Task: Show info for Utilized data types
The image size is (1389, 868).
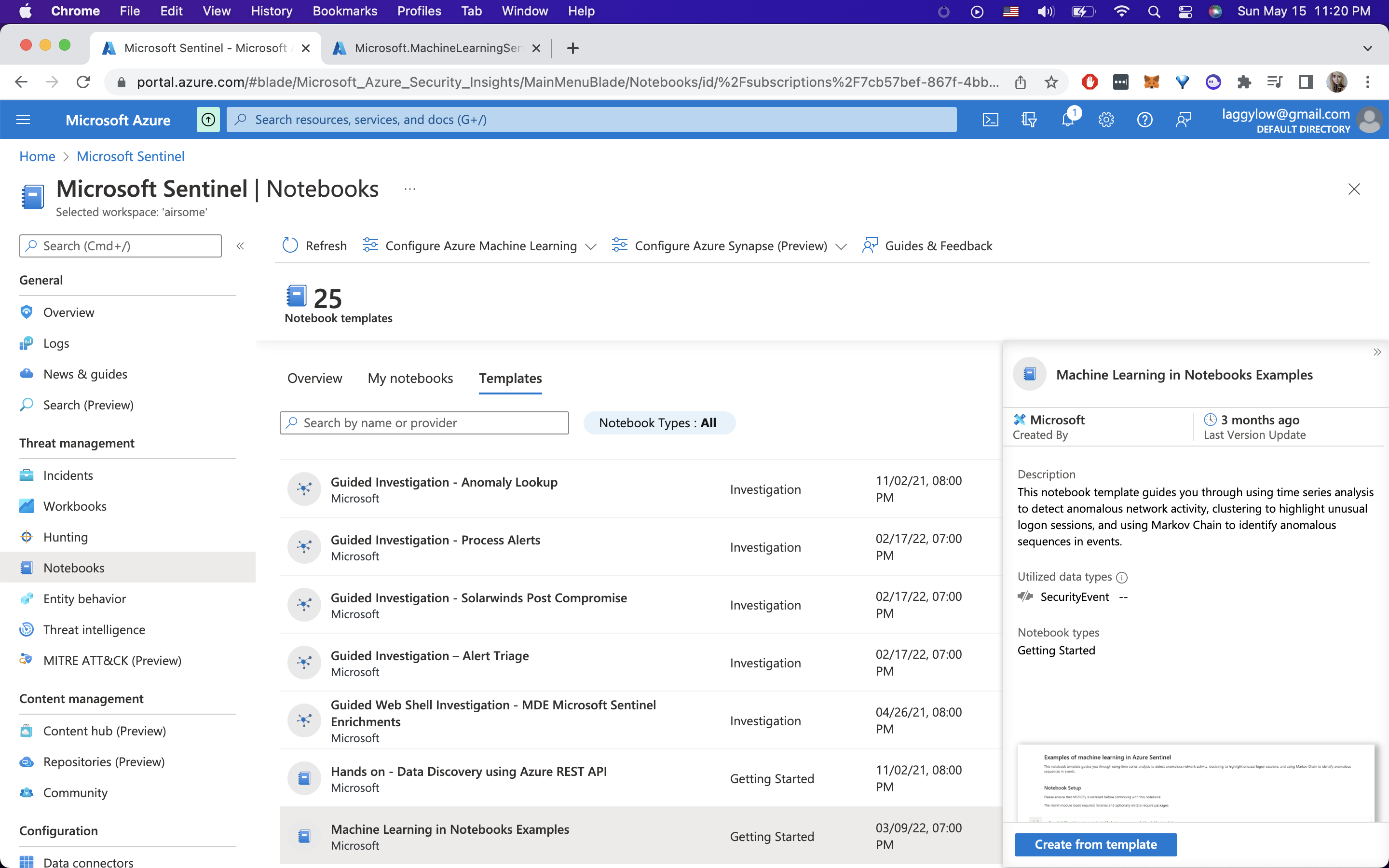Action: click(x=1121, y=578)
